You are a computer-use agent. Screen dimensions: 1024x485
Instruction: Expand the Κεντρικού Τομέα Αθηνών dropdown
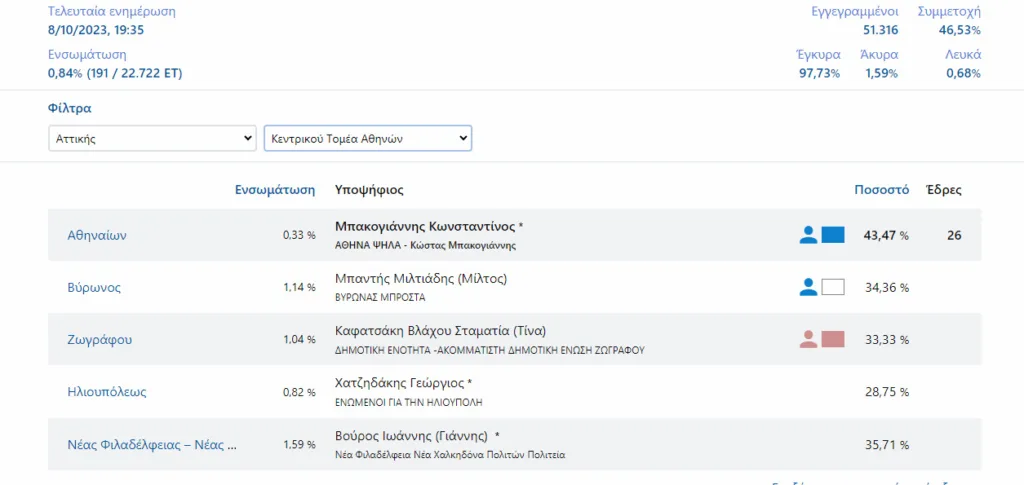367,138
